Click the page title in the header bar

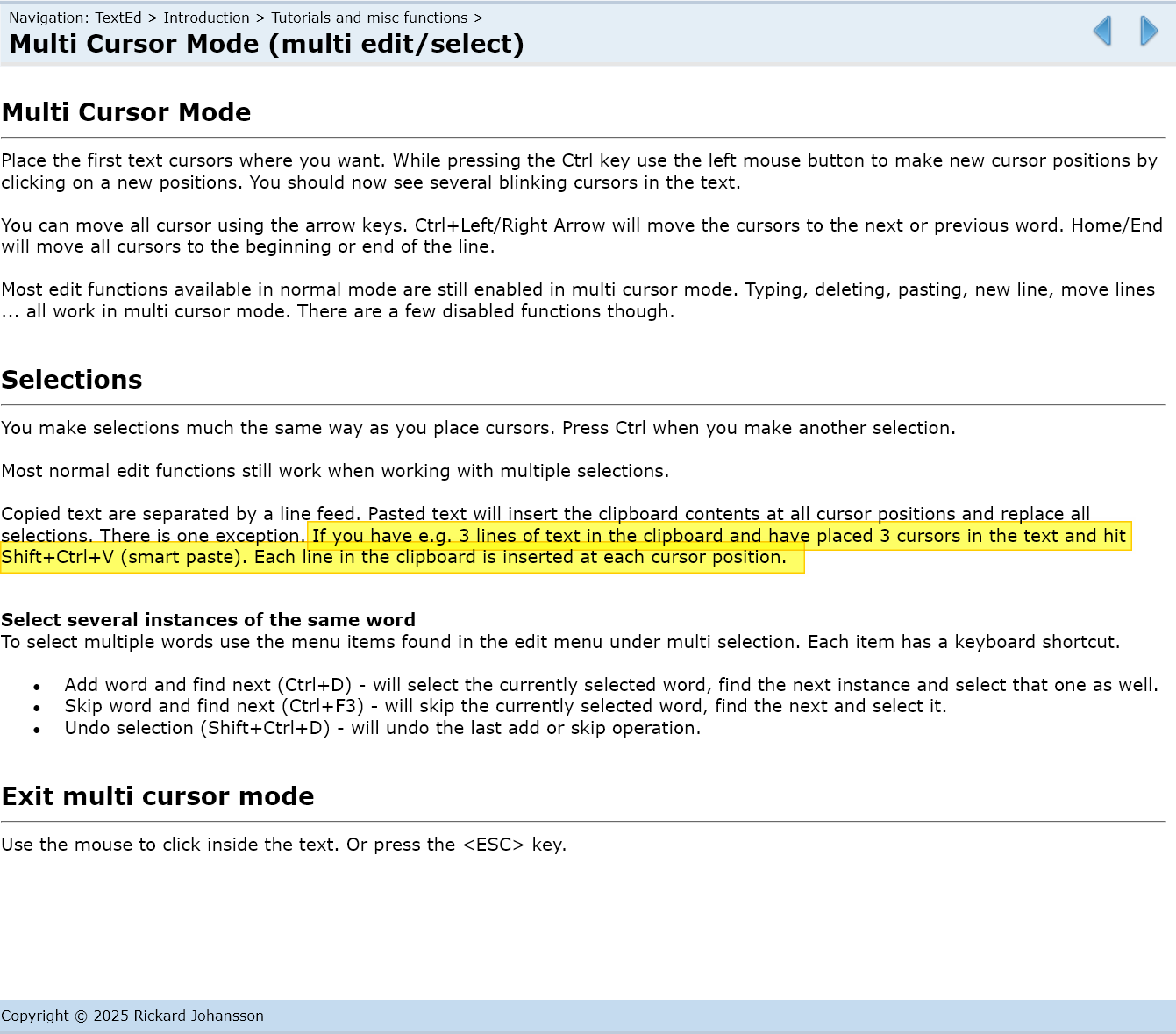(267, 44)
